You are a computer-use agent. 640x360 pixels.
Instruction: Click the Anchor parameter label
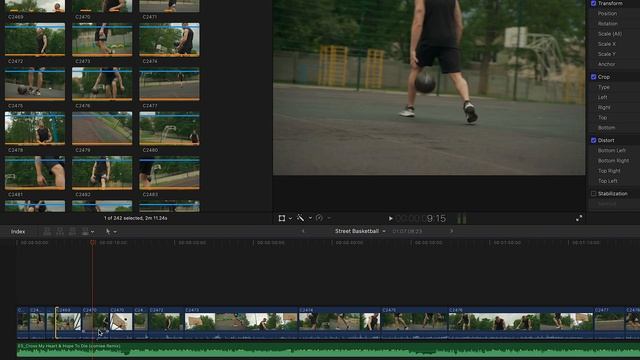[606, 64]
